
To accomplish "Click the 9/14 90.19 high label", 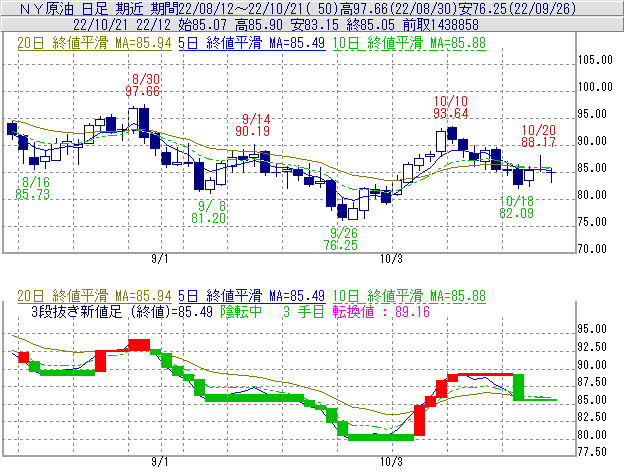I will click(x=253, y=125).
